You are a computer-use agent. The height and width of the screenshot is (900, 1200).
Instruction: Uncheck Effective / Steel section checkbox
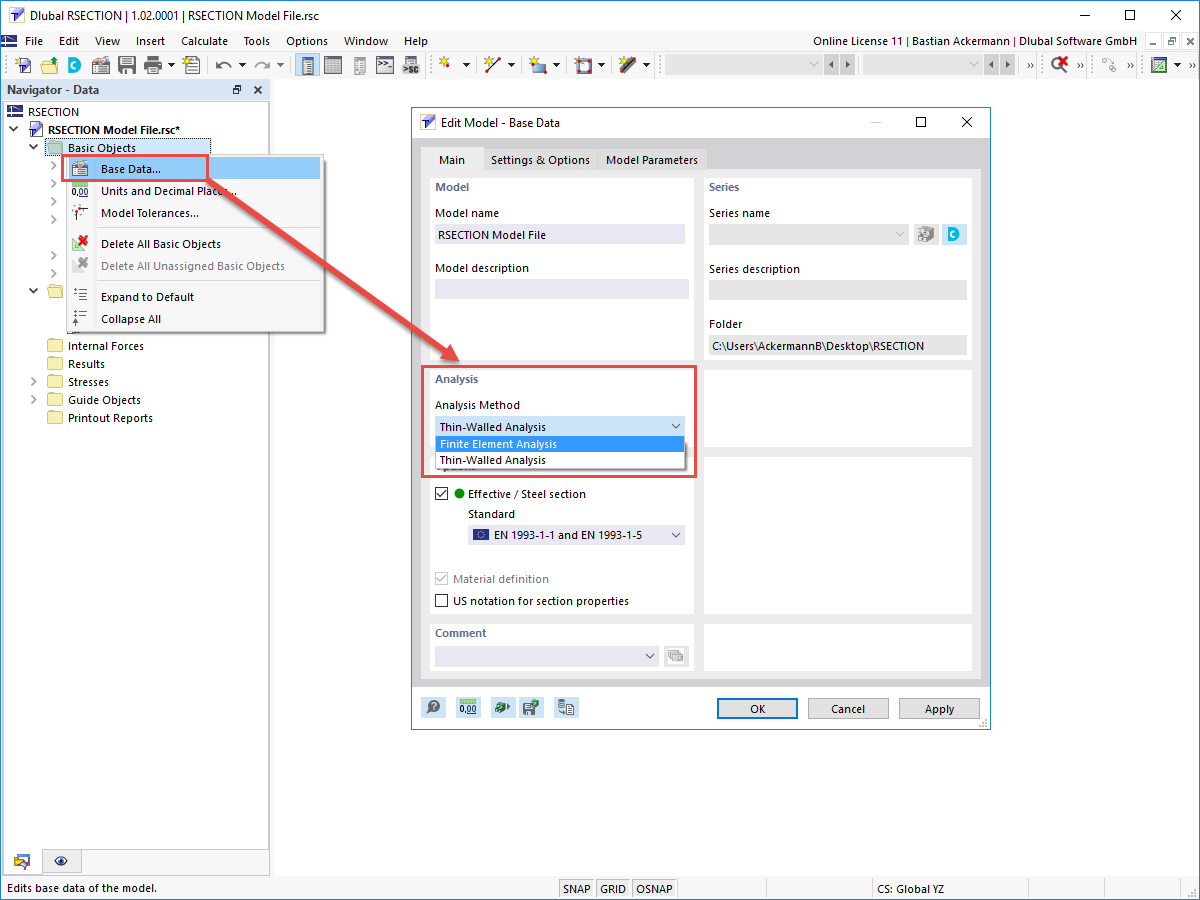tap(442, 493)
